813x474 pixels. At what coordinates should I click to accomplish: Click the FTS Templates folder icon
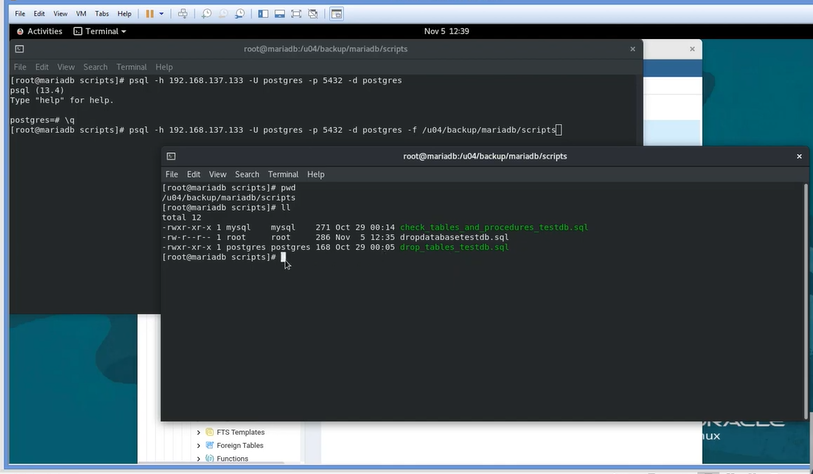click(x=209, y=432)
